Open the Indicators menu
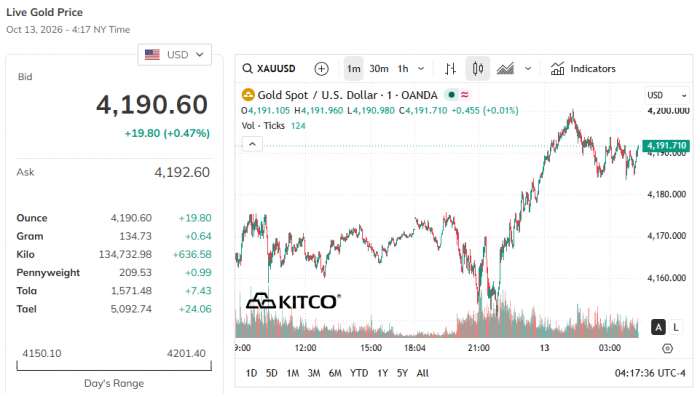This screenshot has height=394, width=700. pyautogui.click(x=583, y=69)
